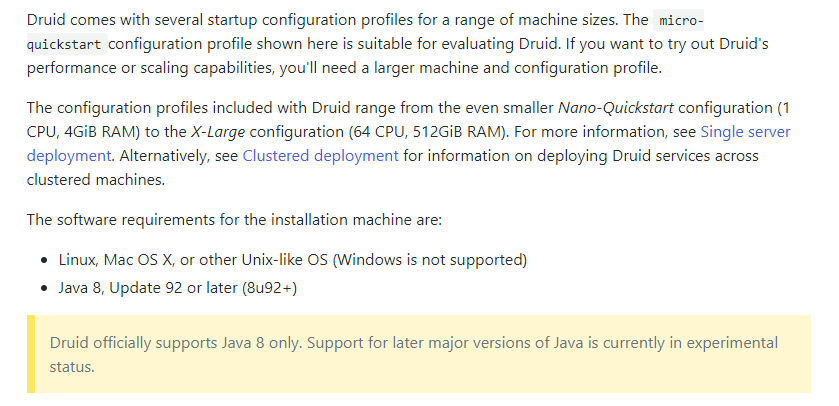
Task: Select the Linux, Mac OS X bullet item
Action: pos(293,260)
